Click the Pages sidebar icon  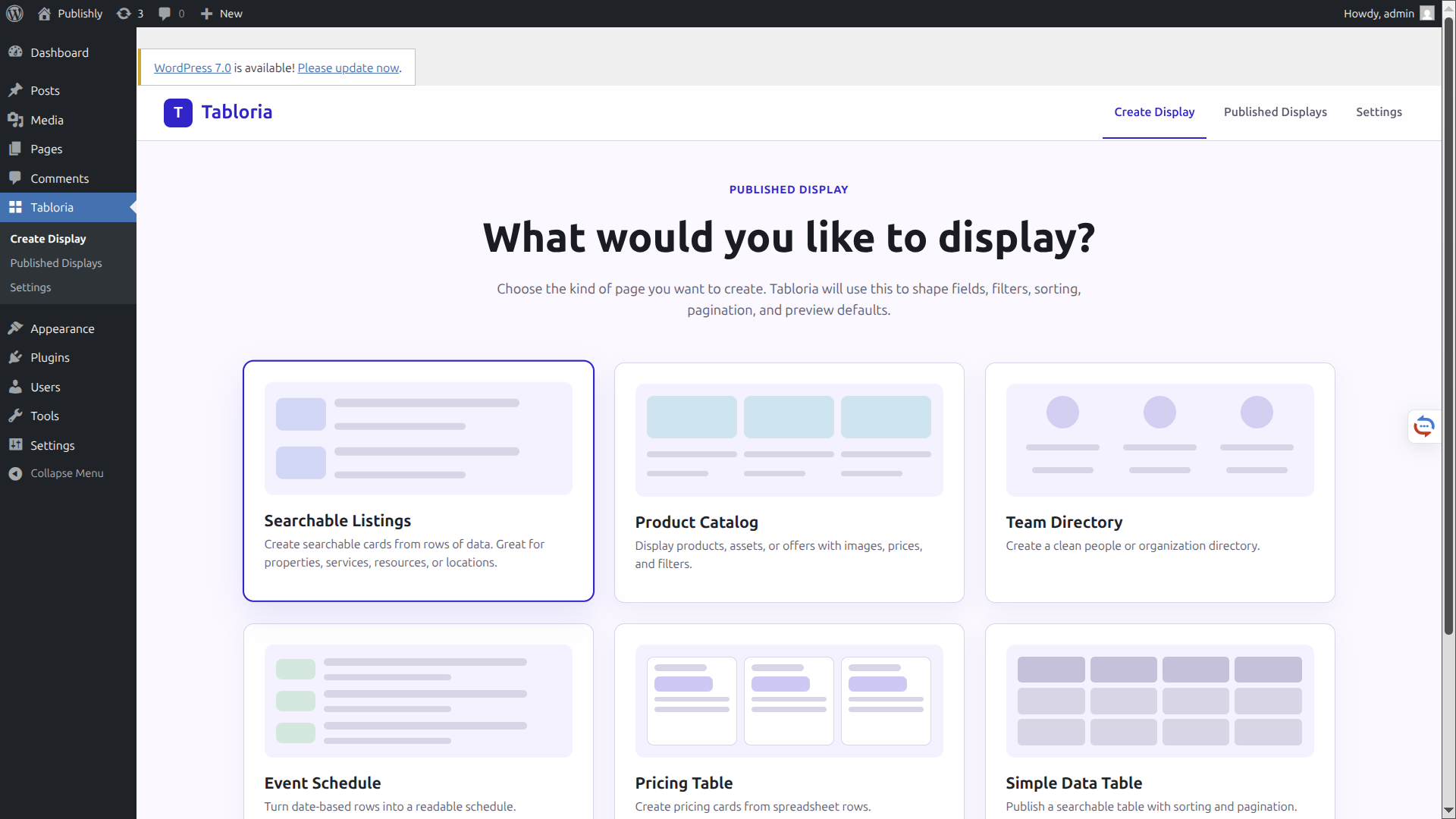pos(15,149)
